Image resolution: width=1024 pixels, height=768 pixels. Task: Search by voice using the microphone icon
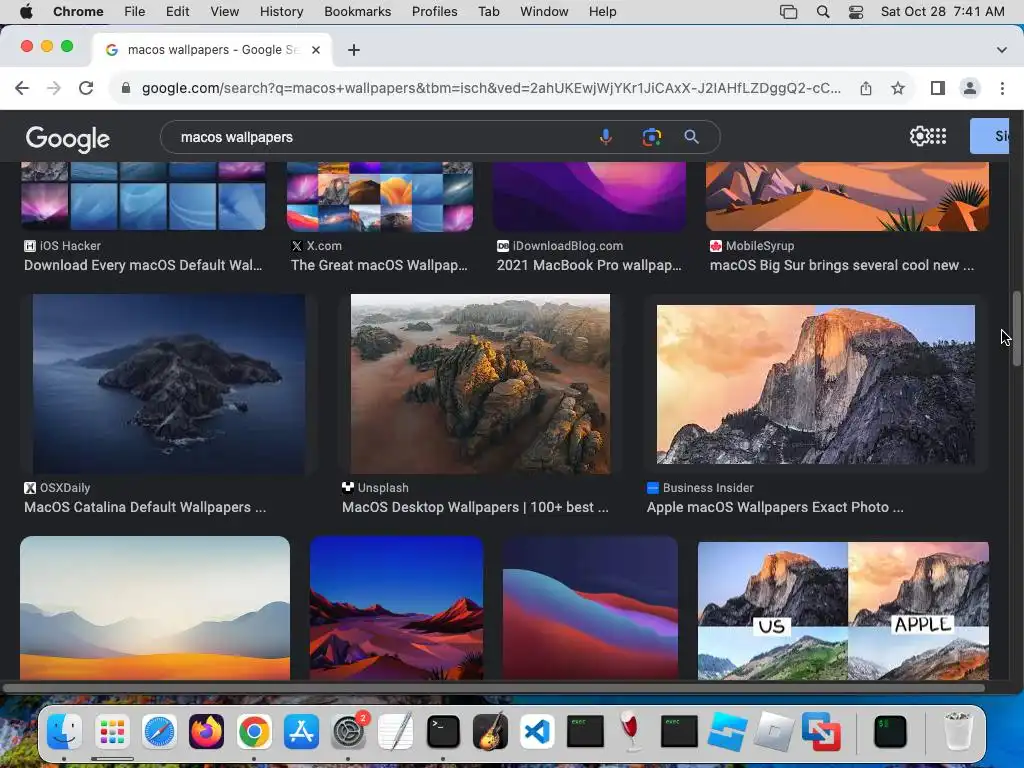(606, 137)
